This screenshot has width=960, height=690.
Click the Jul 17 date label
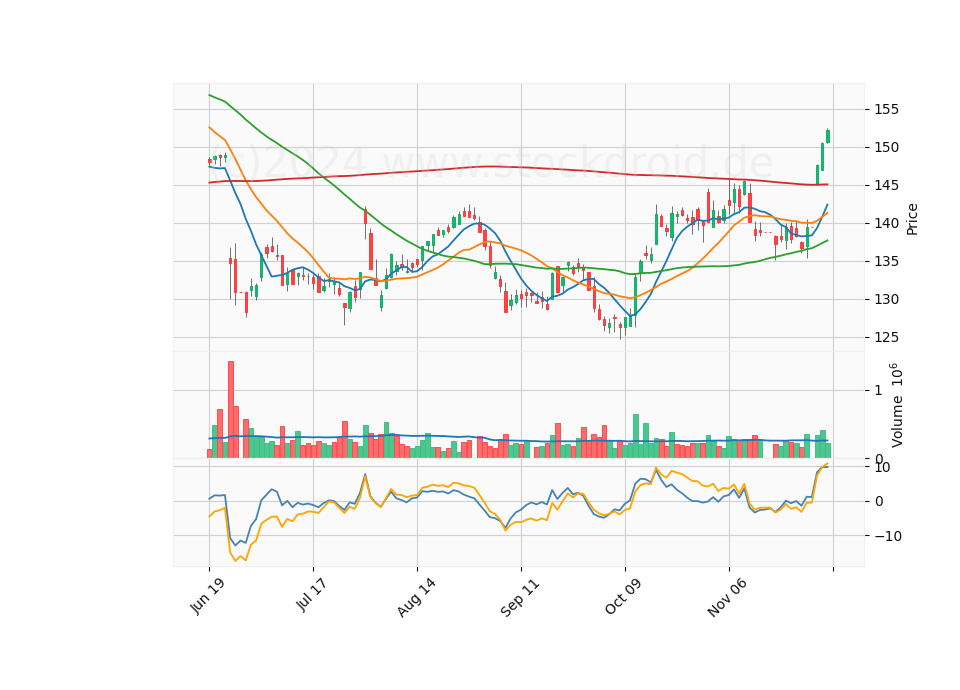click(311, 594)
